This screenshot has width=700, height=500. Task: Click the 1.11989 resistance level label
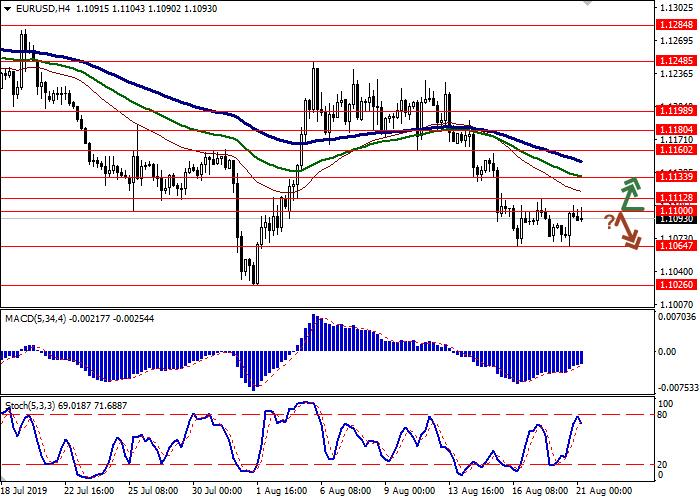pos(677,109)
